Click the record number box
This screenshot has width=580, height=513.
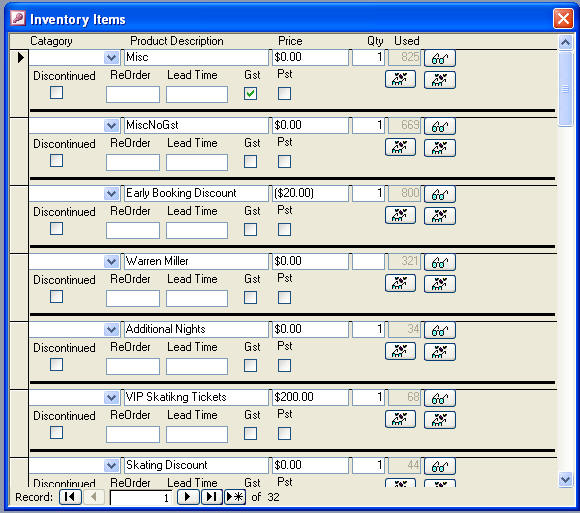click(x=141, y=497)
